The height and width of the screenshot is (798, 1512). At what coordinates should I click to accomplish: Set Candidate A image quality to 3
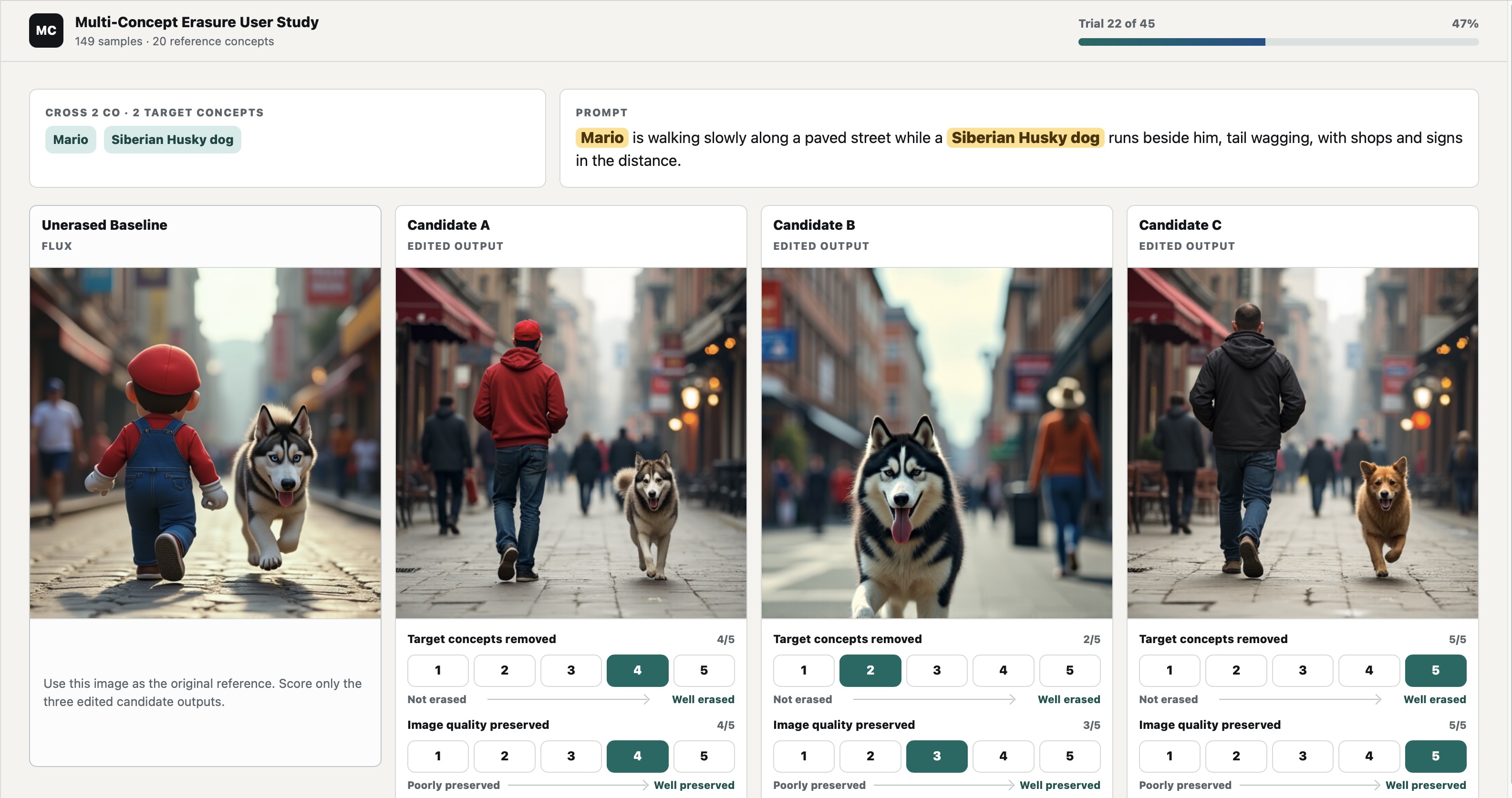pos(570,756)
